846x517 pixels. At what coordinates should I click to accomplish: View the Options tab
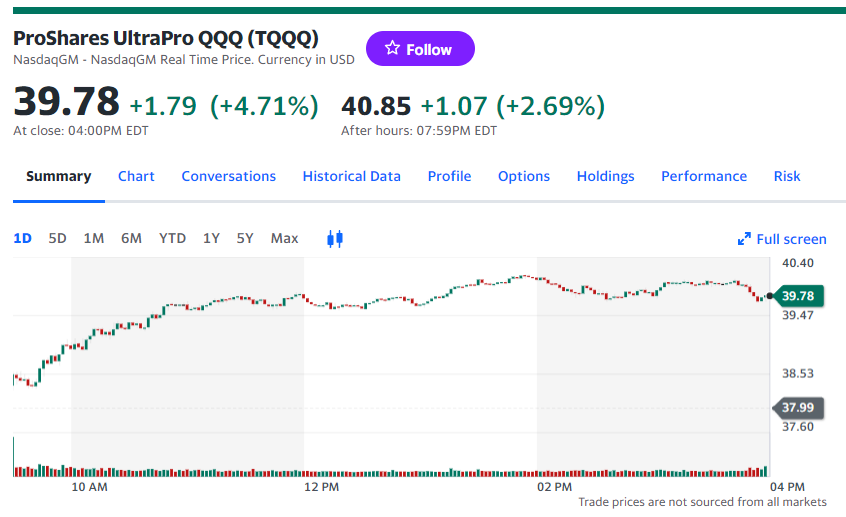pos(524,176)
